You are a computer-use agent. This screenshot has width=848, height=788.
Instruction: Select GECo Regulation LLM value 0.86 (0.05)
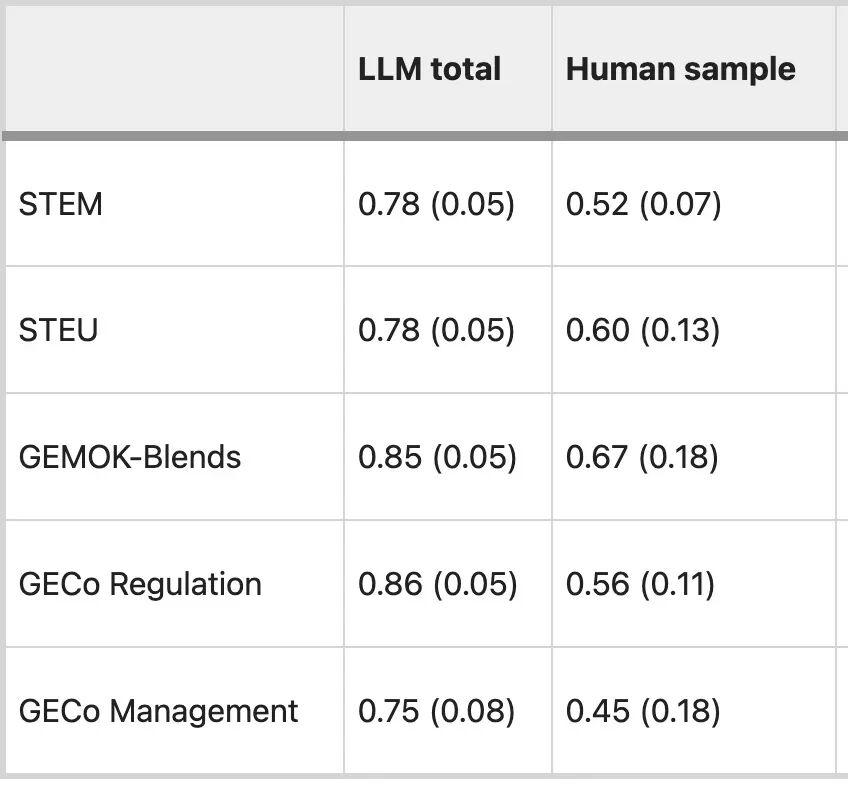pyautogui.click(x=437, y=584)
